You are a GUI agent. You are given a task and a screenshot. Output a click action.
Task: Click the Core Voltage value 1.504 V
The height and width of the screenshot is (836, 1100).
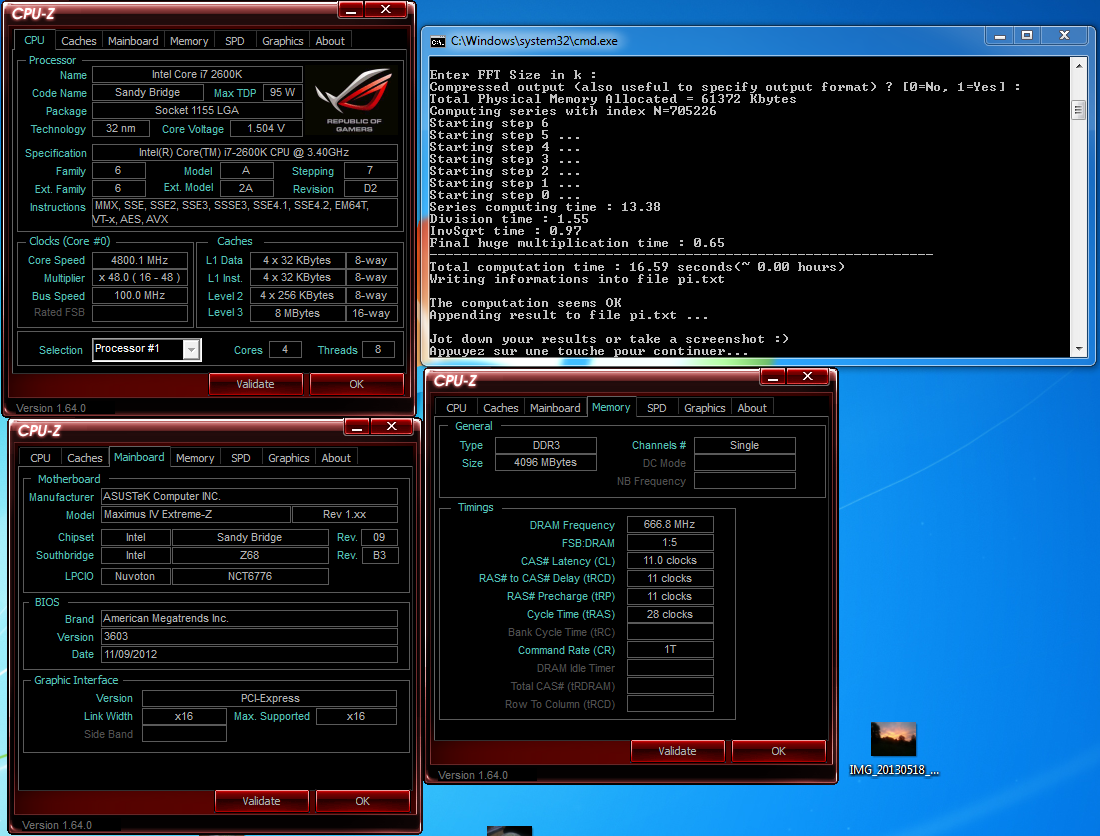pos(266,128)
